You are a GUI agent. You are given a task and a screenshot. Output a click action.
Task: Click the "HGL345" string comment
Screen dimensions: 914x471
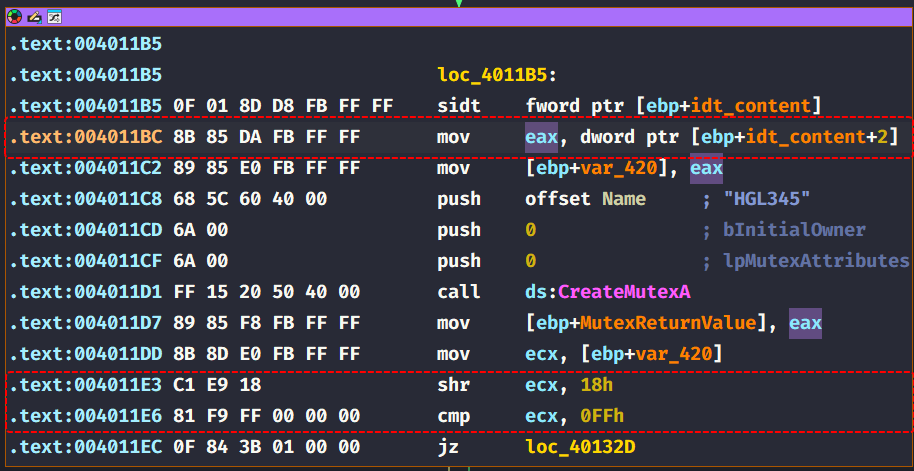click(x=768, y=199)
